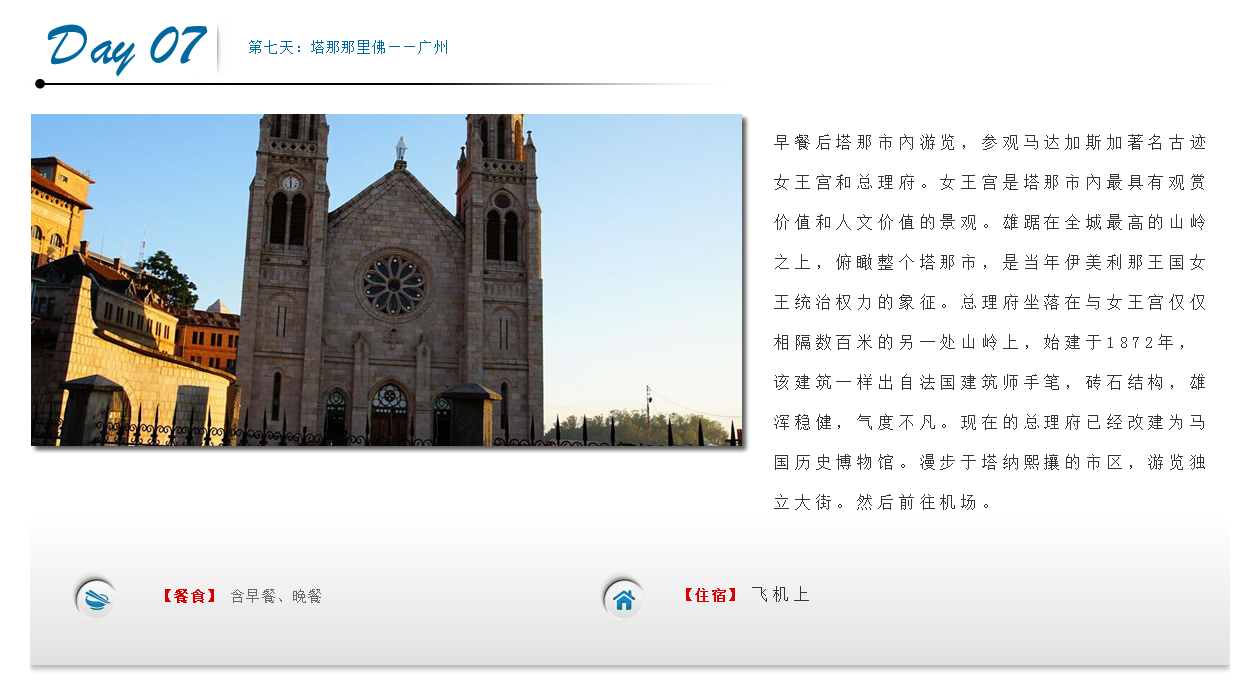The width and height of the screenshot is (1260, 687).
Task: Click the rose window on the cathedral
Action: point(393,285)
